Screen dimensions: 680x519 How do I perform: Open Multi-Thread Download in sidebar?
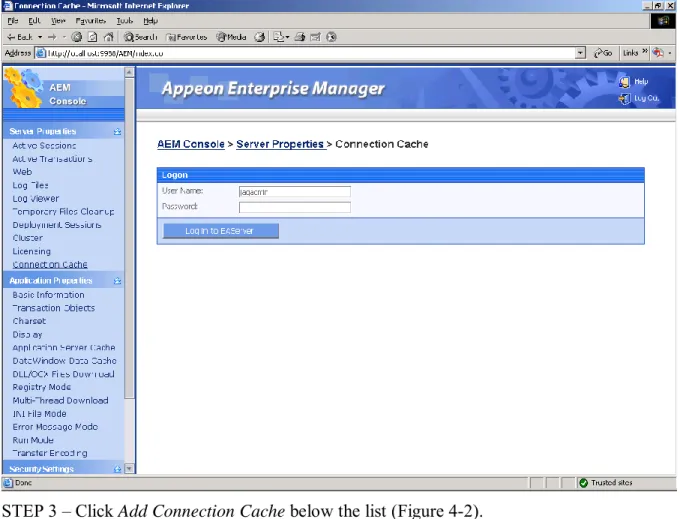click(60, 400)
